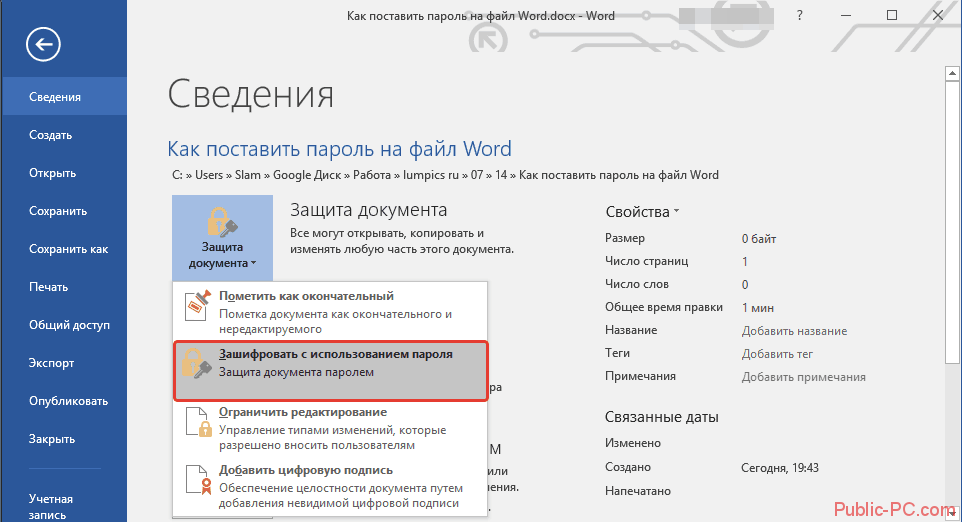Image resolution: width=962 pixels, height=522 pixels.
Task: Minimize the Word window
Action: point(846,16)
